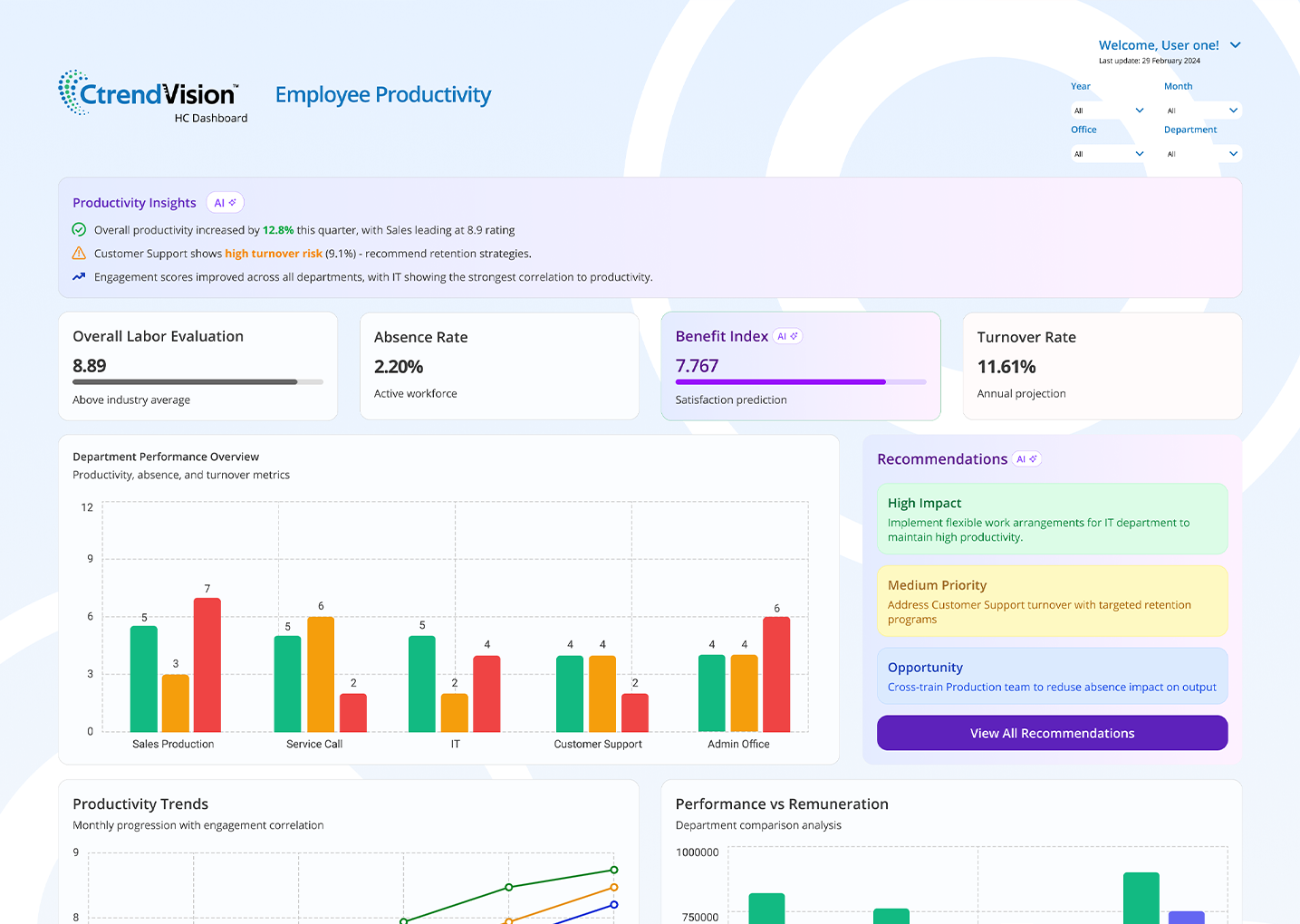Click the orange turnover warning triangle icon
Viewport: 1300px width, 924px height.
[79, 254]
